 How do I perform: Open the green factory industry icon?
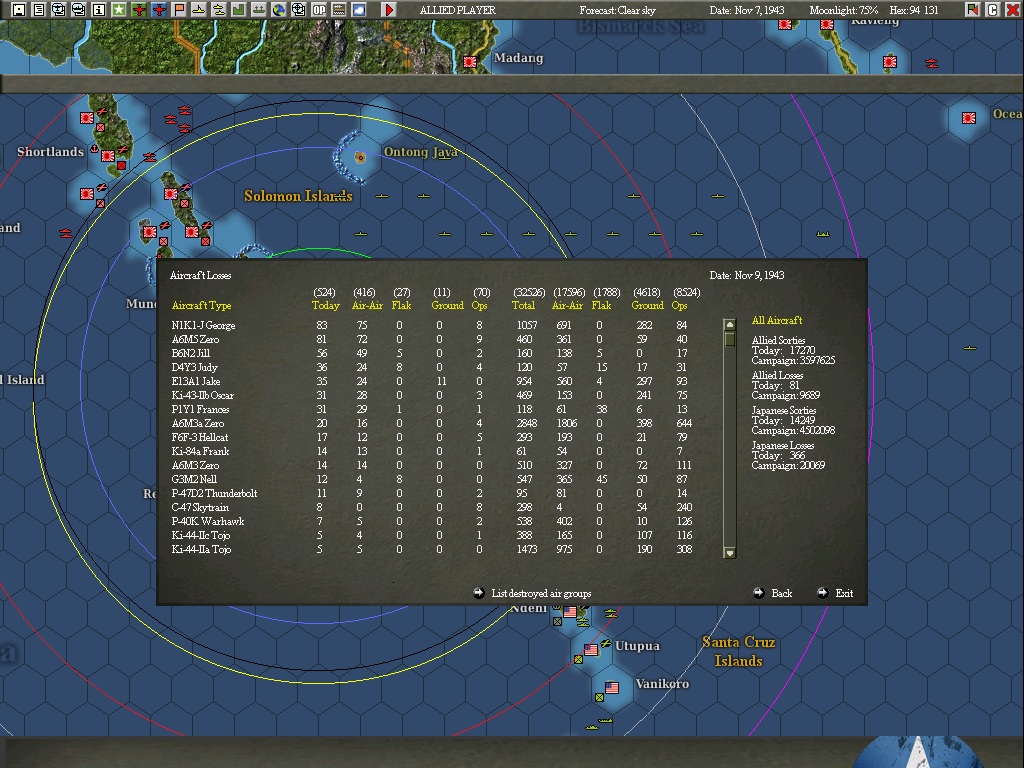coord(238,9)
